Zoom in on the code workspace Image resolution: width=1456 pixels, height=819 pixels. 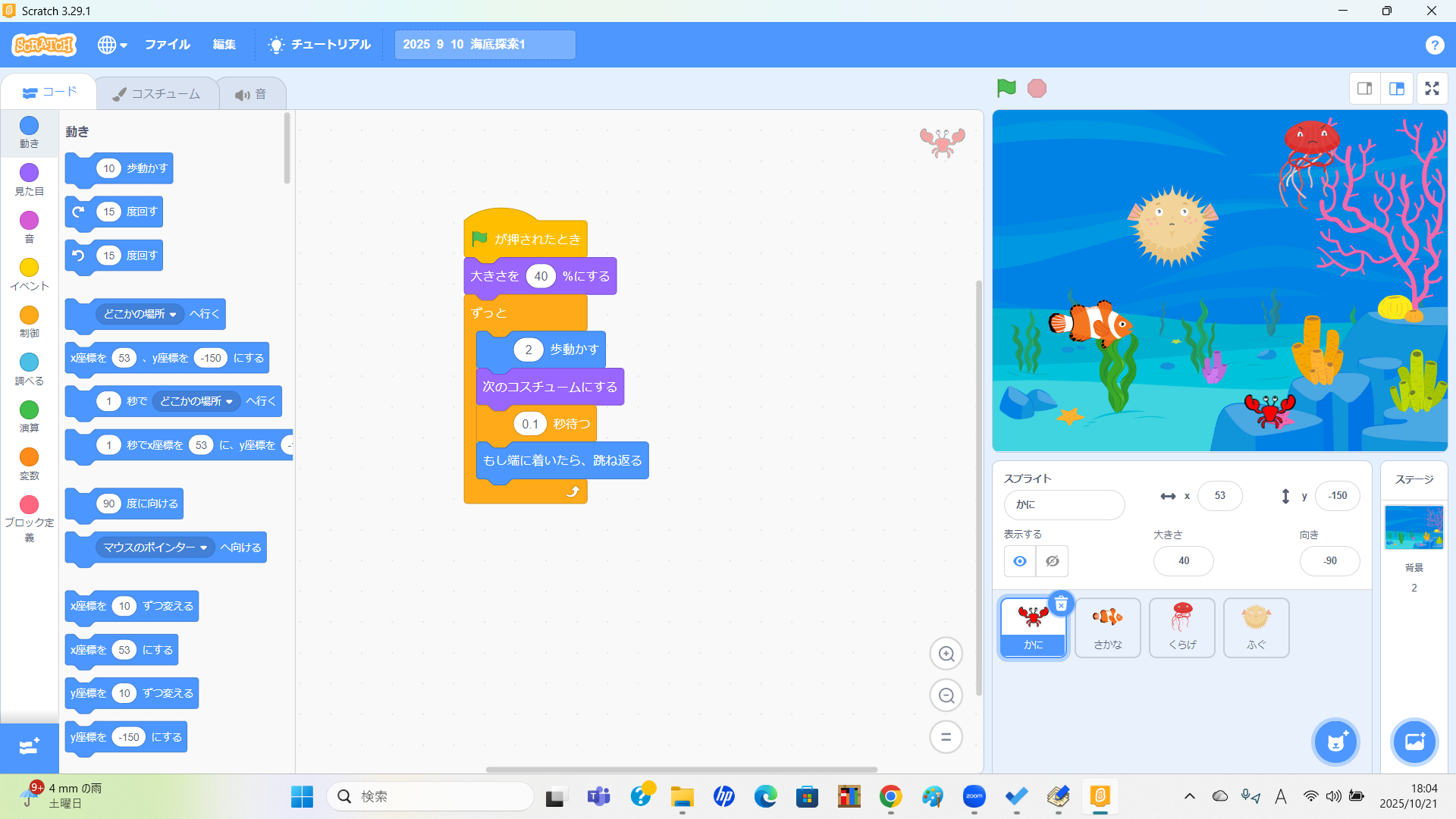click(x=946, y=654)
